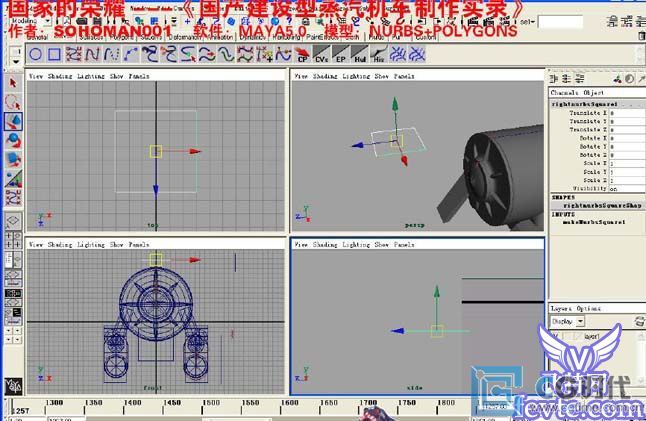646x421 pixels.
Task: Click the rightnurbsSquare1 object name
Action: point(584,104)
